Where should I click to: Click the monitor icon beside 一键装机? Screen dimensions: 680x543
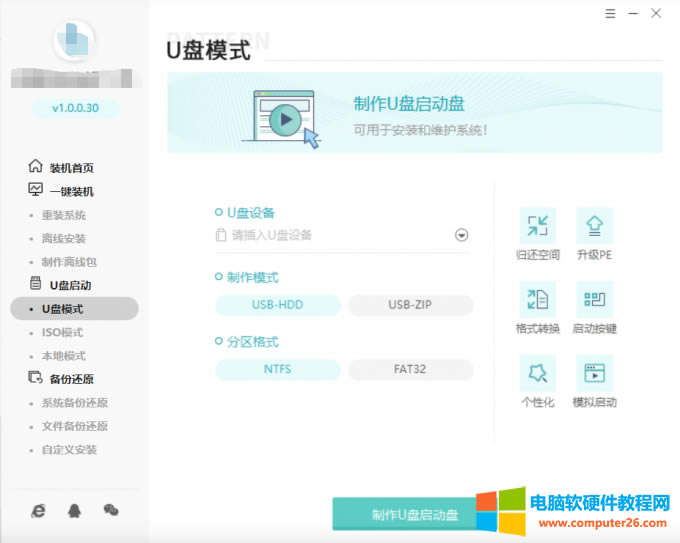click(x=36, y=190)
